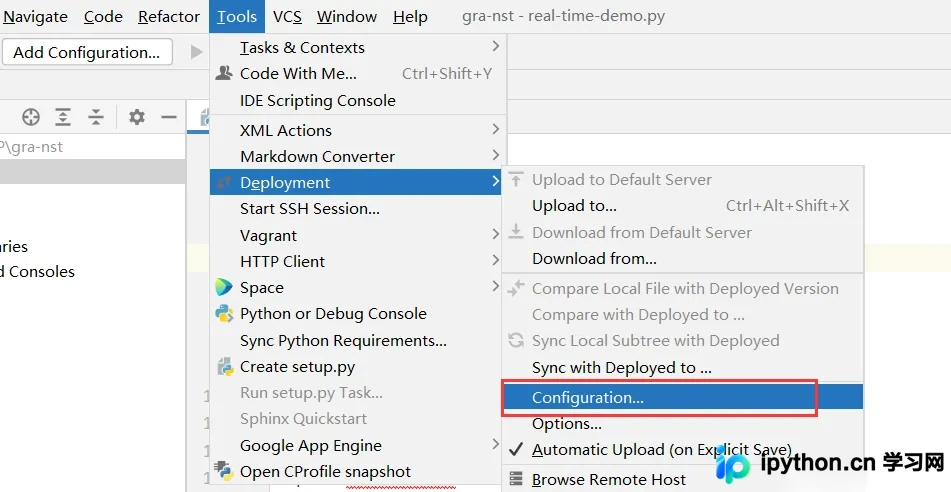Click Sync Local Subtree refresh icon
The width and height of the screenshot is (951, 492).
(x=516, y=340)
